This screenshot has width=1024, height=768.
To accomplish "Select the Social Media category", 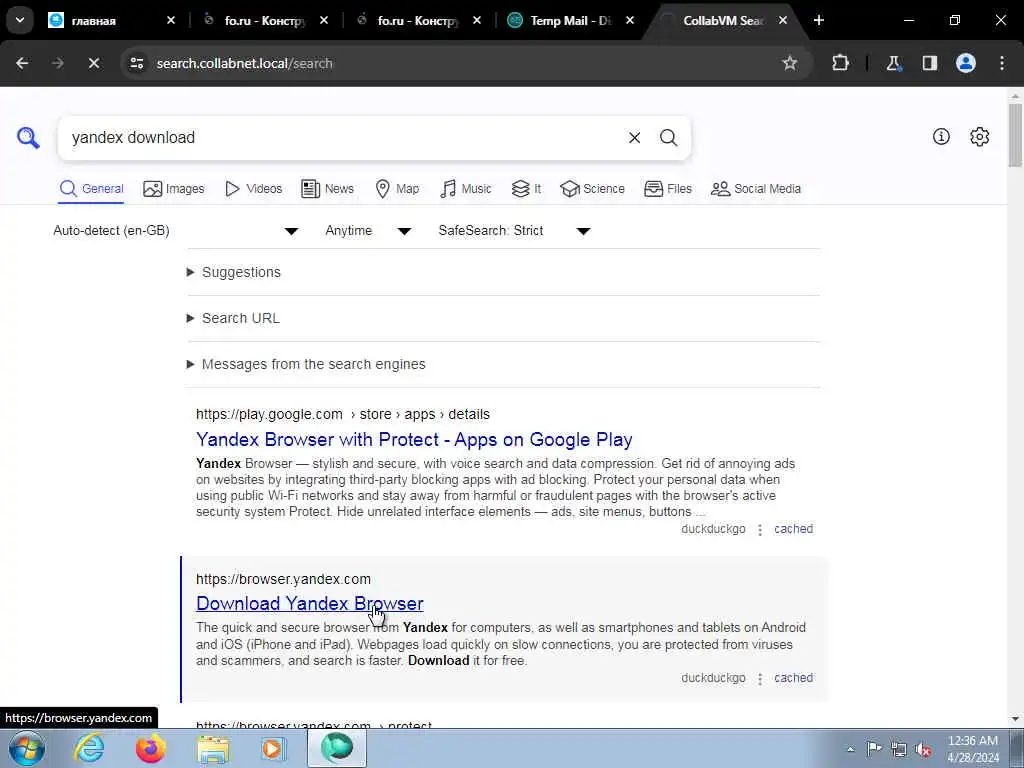I will (756, 189).
